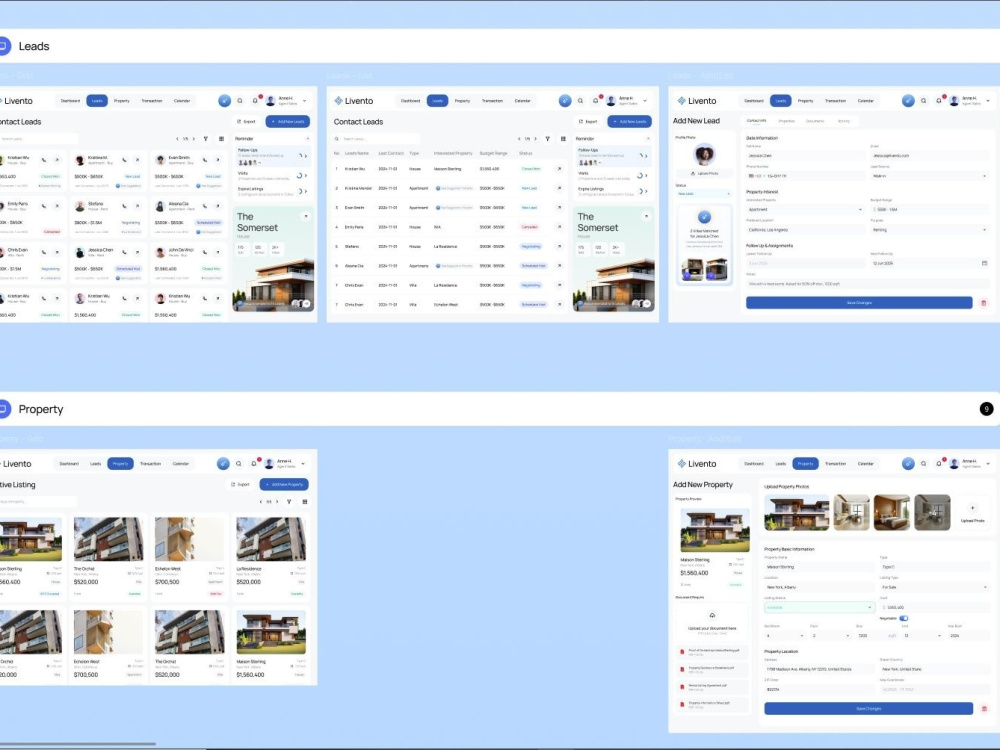Open notifications bell in Contact Leads list frame
1000x750 pixels.
click(x=596, y=101)
